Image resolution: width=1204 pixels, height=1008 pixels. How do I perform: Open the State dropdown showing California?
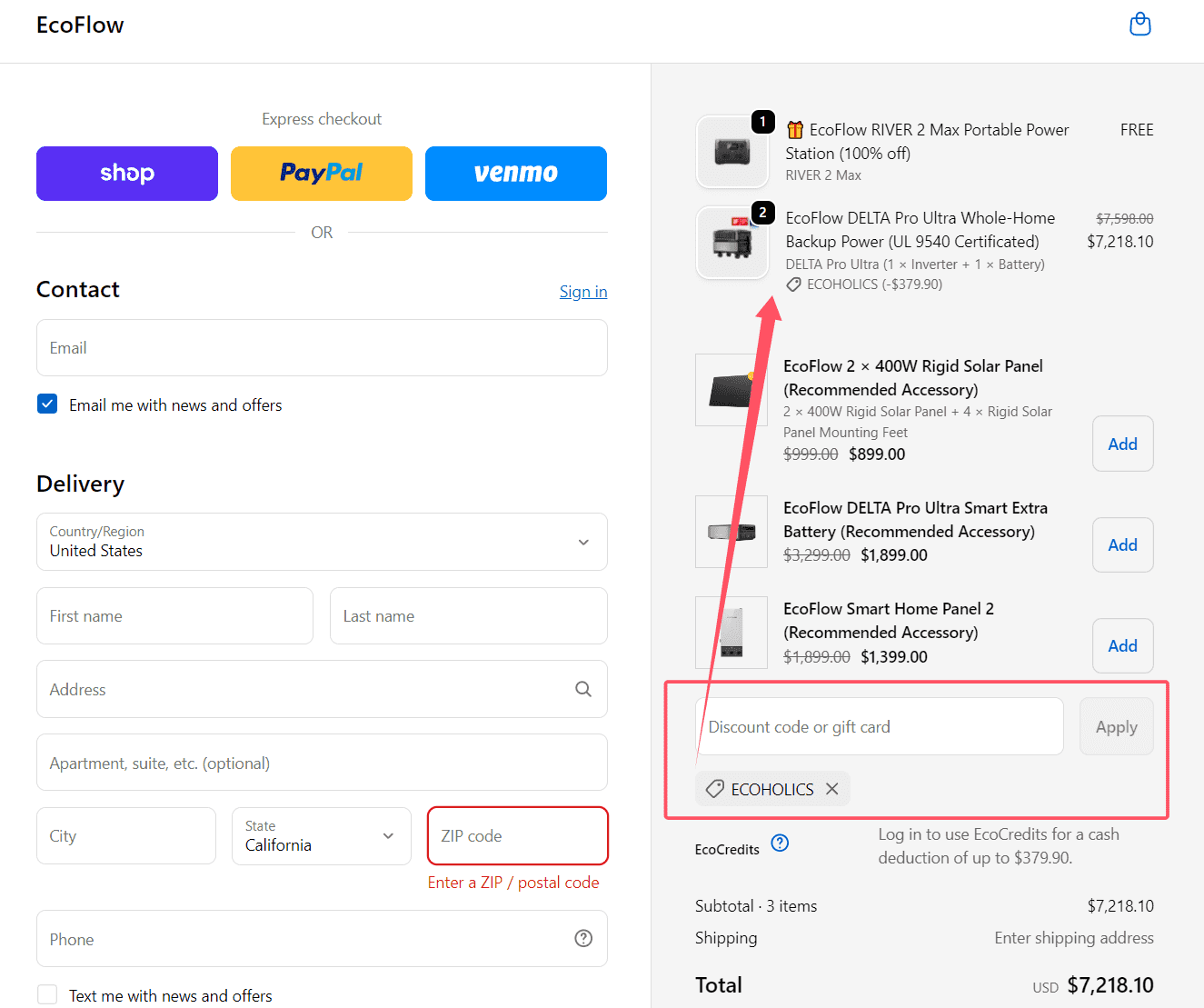322,836
